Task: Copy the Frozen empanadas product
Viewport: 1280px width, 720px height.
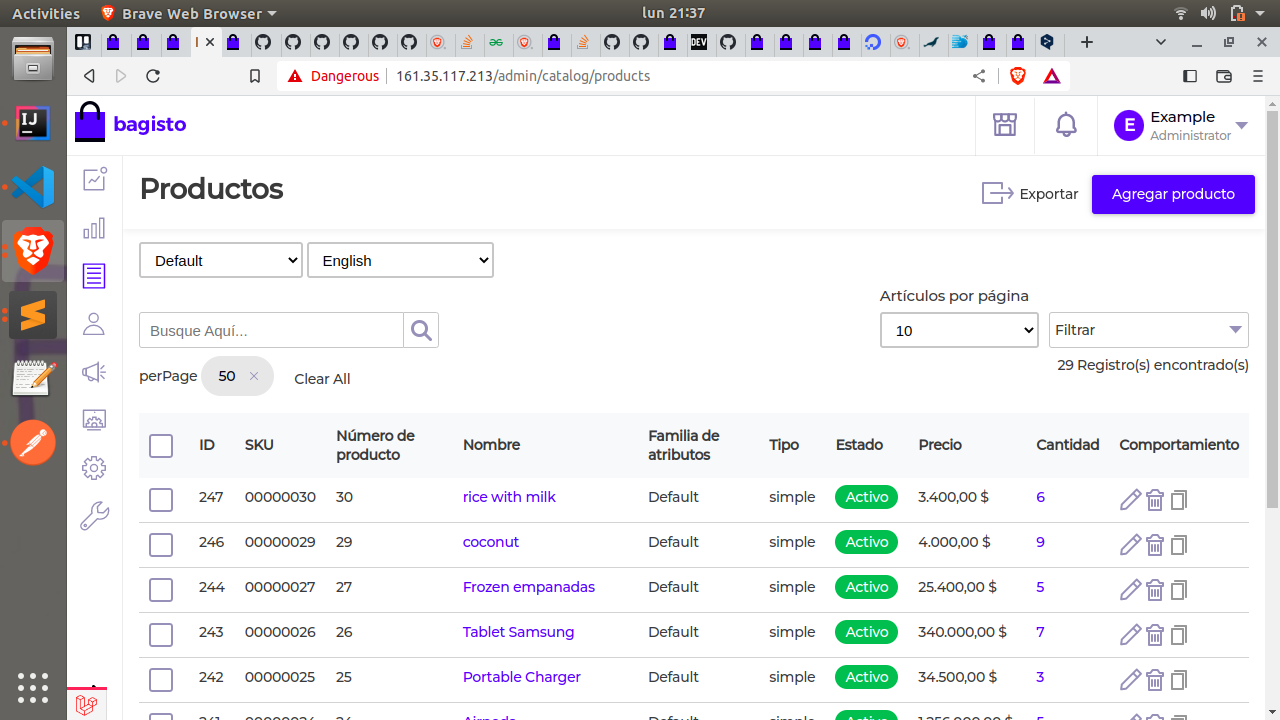Action: [1179, 589]
